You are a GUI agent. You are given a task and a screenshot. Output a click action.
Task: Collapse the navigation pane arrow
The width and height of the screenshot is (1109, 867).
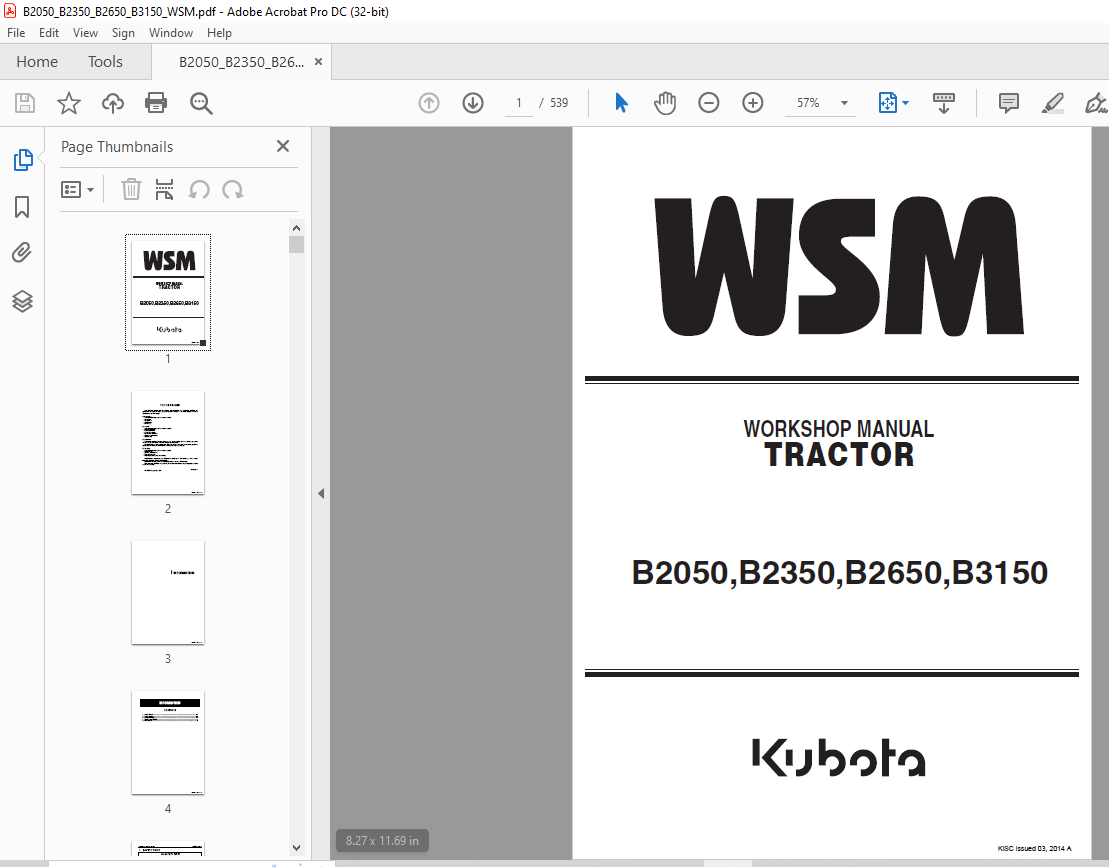pos(321,494)
